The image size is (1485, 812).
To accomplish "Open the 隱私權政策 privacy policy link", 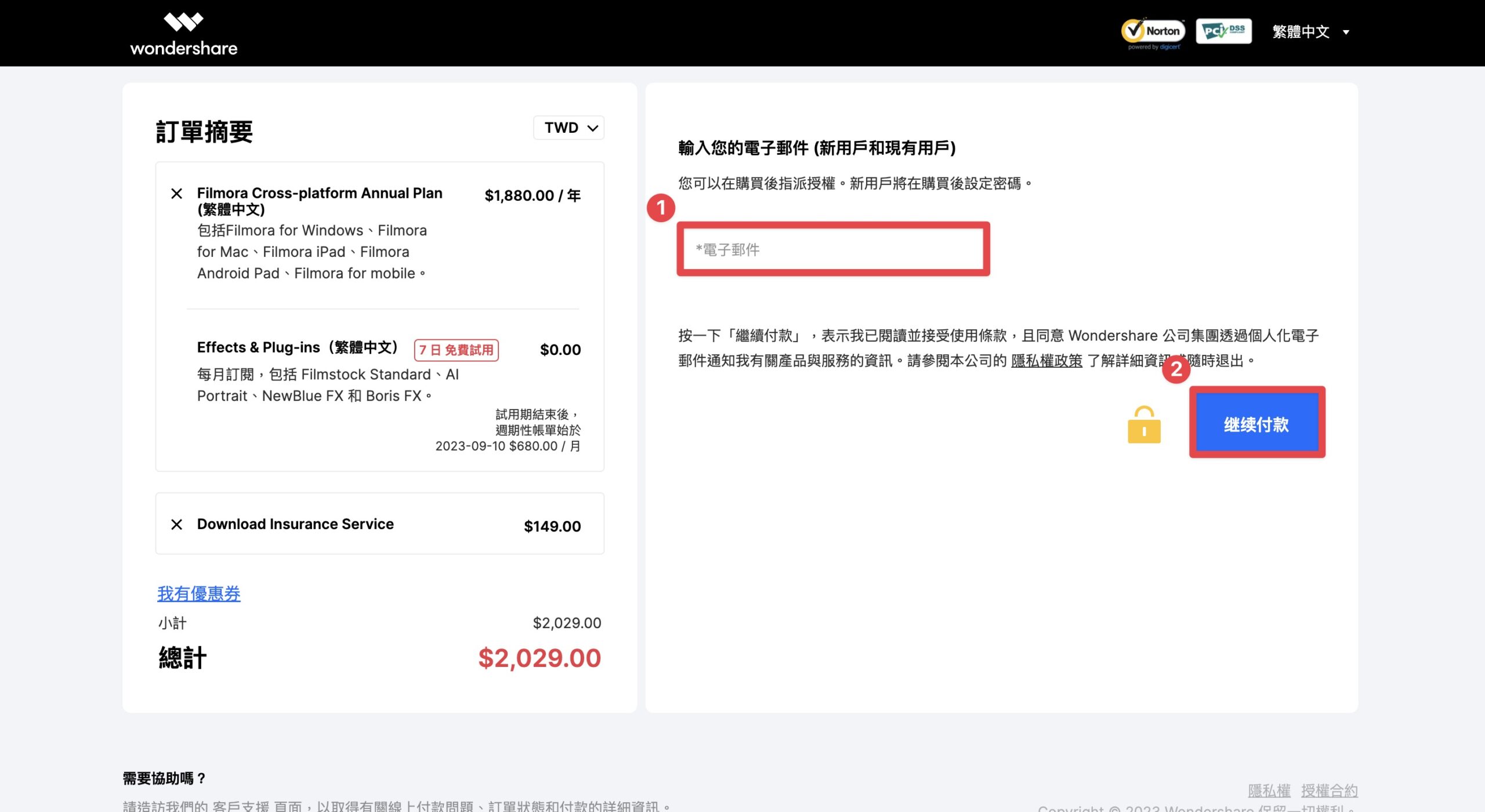I will [x=1046, y=360].
